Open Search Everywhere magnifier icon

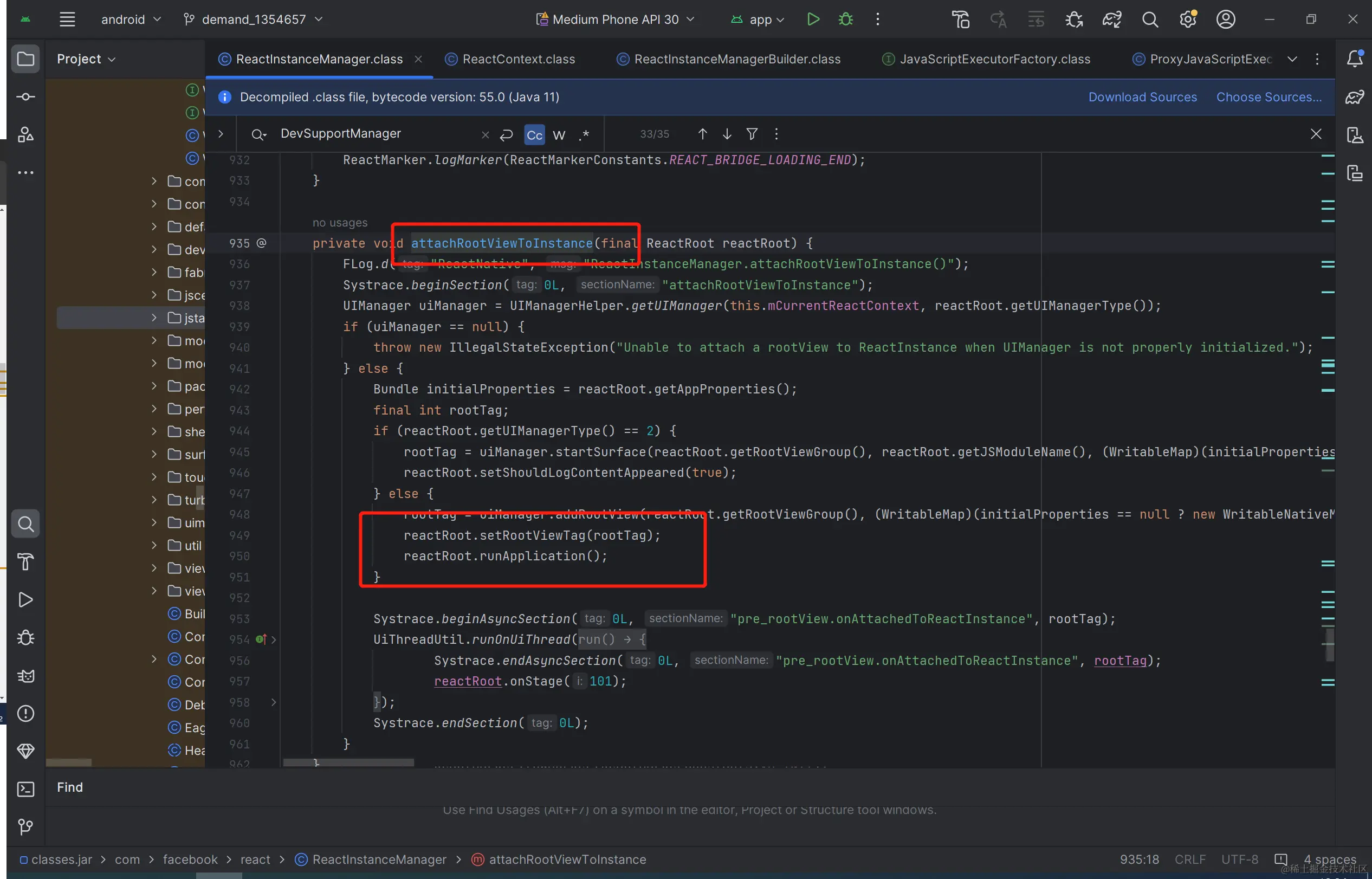point(1149,20)
